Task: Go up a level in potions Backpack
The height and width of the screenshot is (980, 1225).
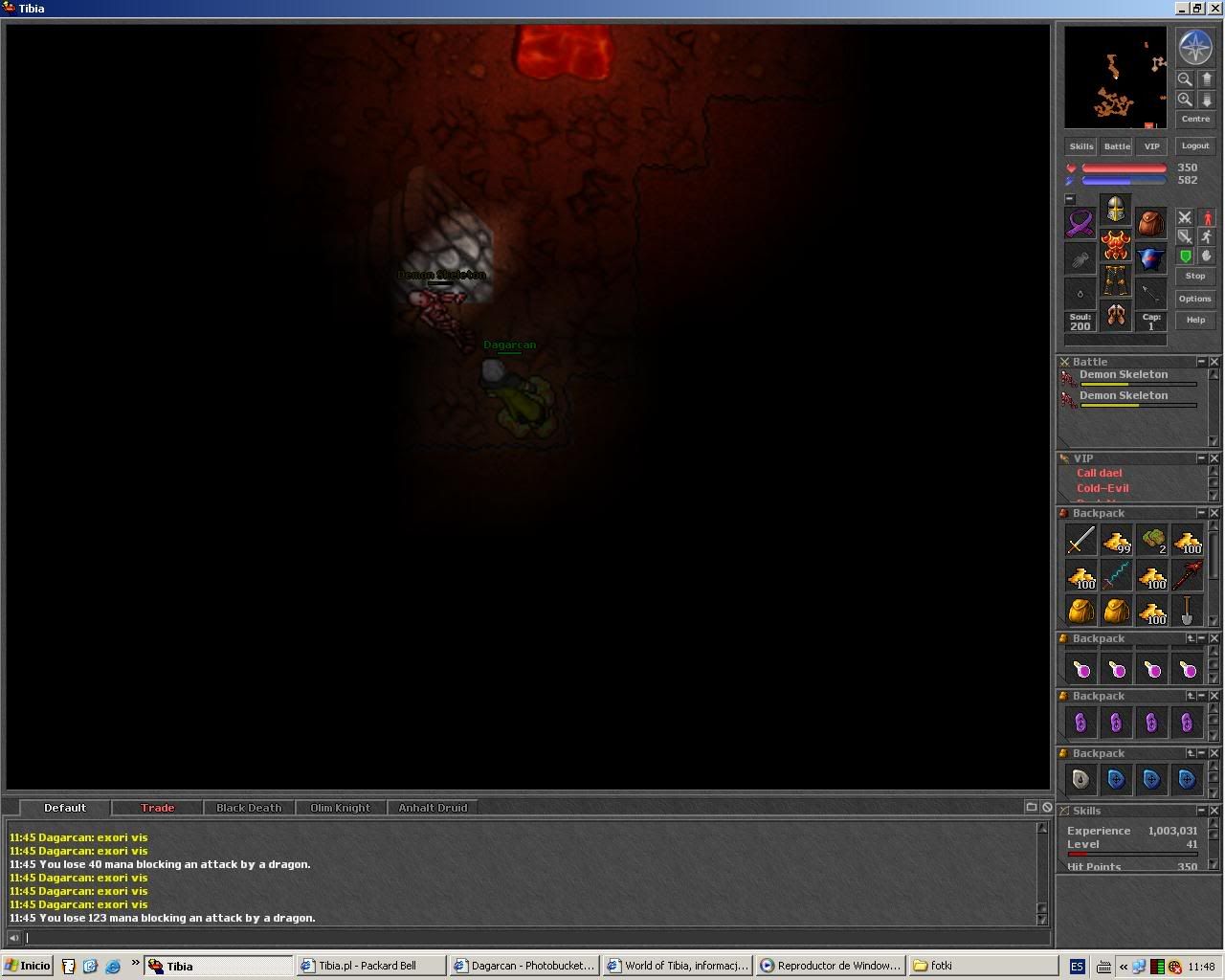Action: coord(1191,638)
